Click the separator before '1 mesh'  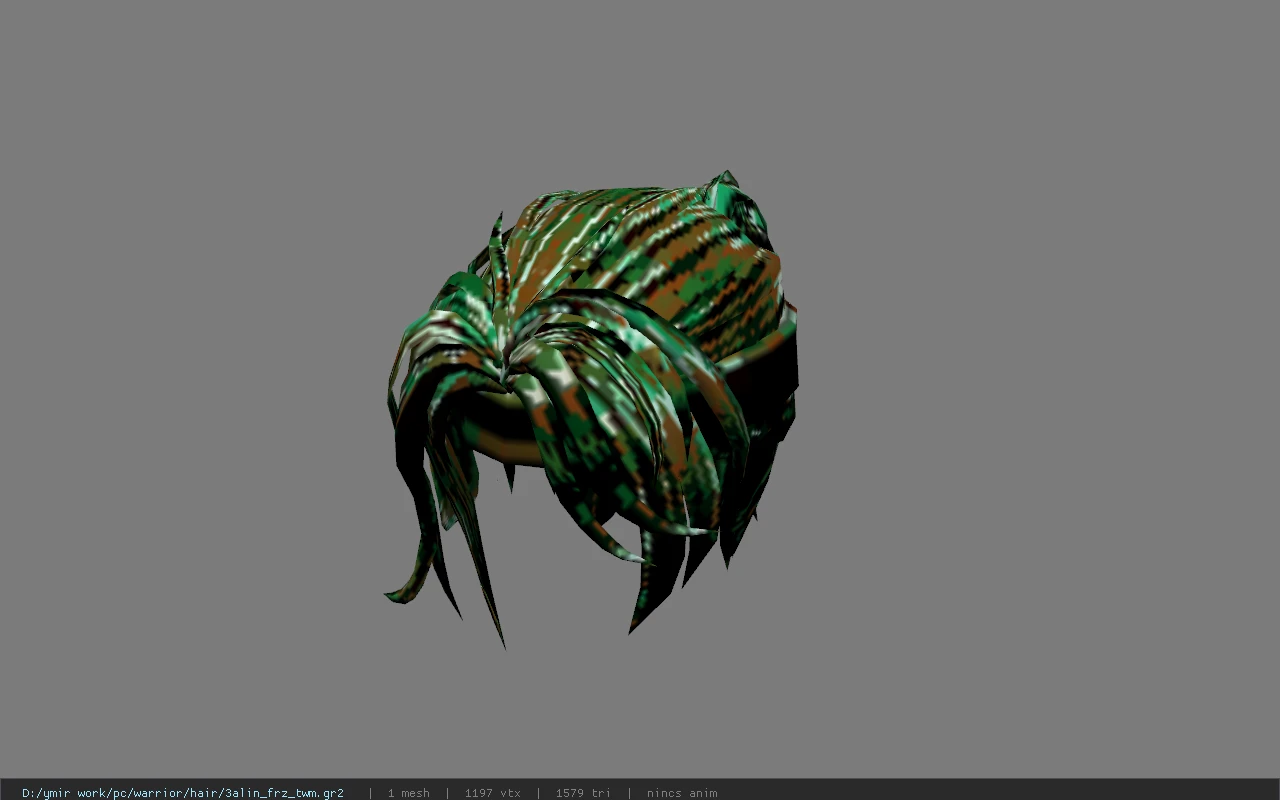pos(370,793)
